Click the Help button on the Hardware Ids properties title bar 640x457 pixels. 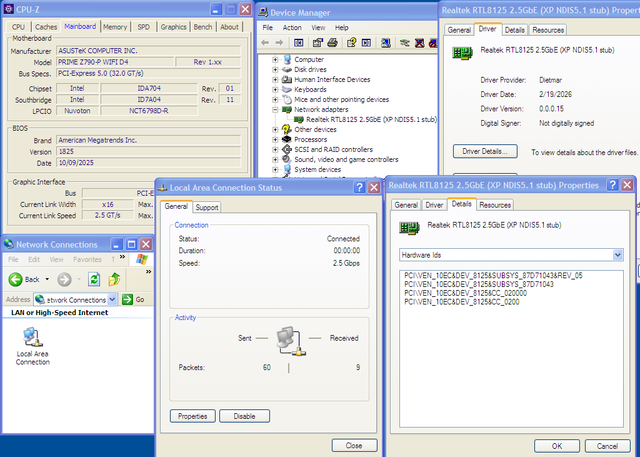pyautogui.click(x=612, y=185)
